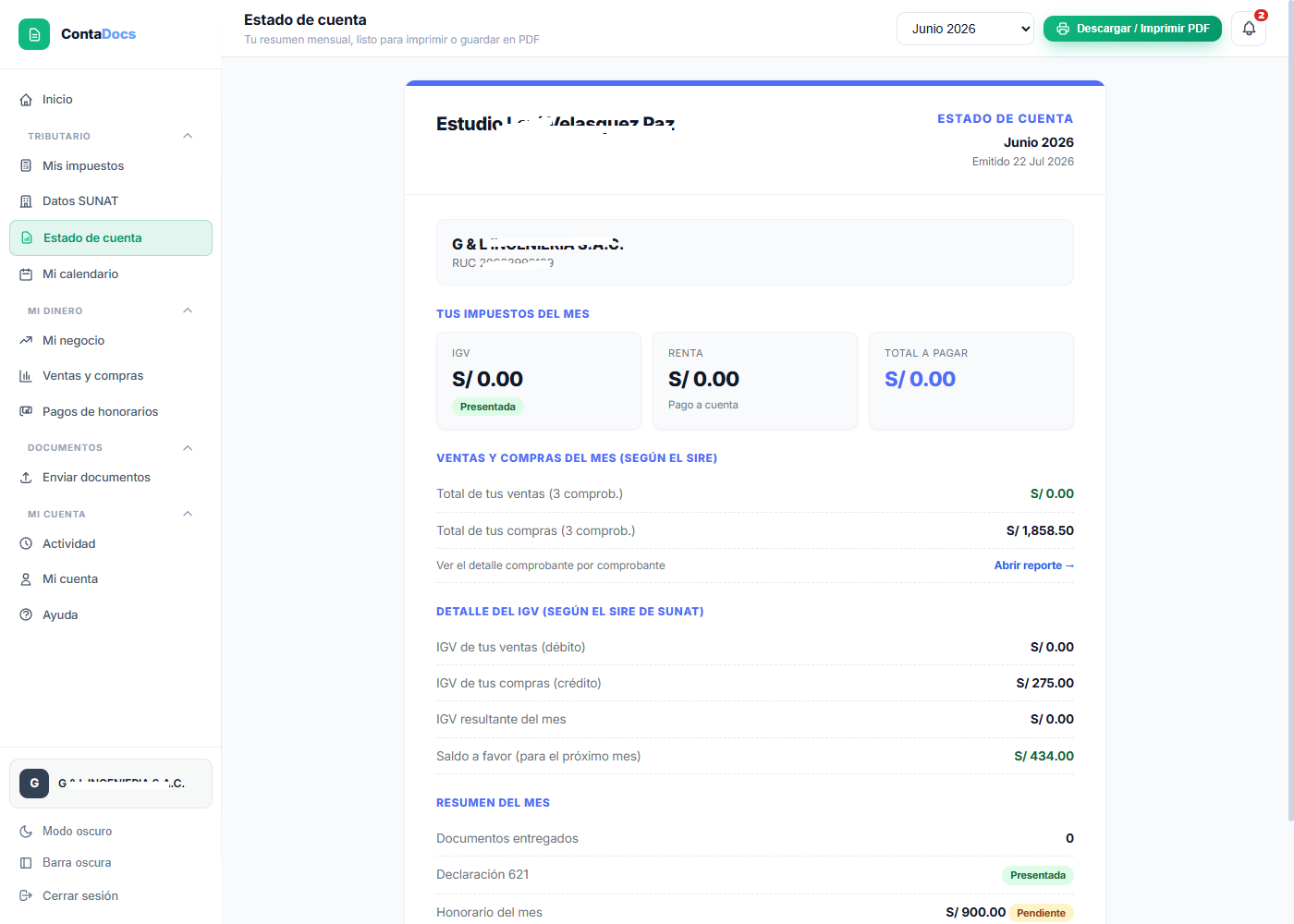Image resolution: width=1294 pixels, height=924 pixels.
Task: Open Pagos de honorarios
Action: click(111, 412)
